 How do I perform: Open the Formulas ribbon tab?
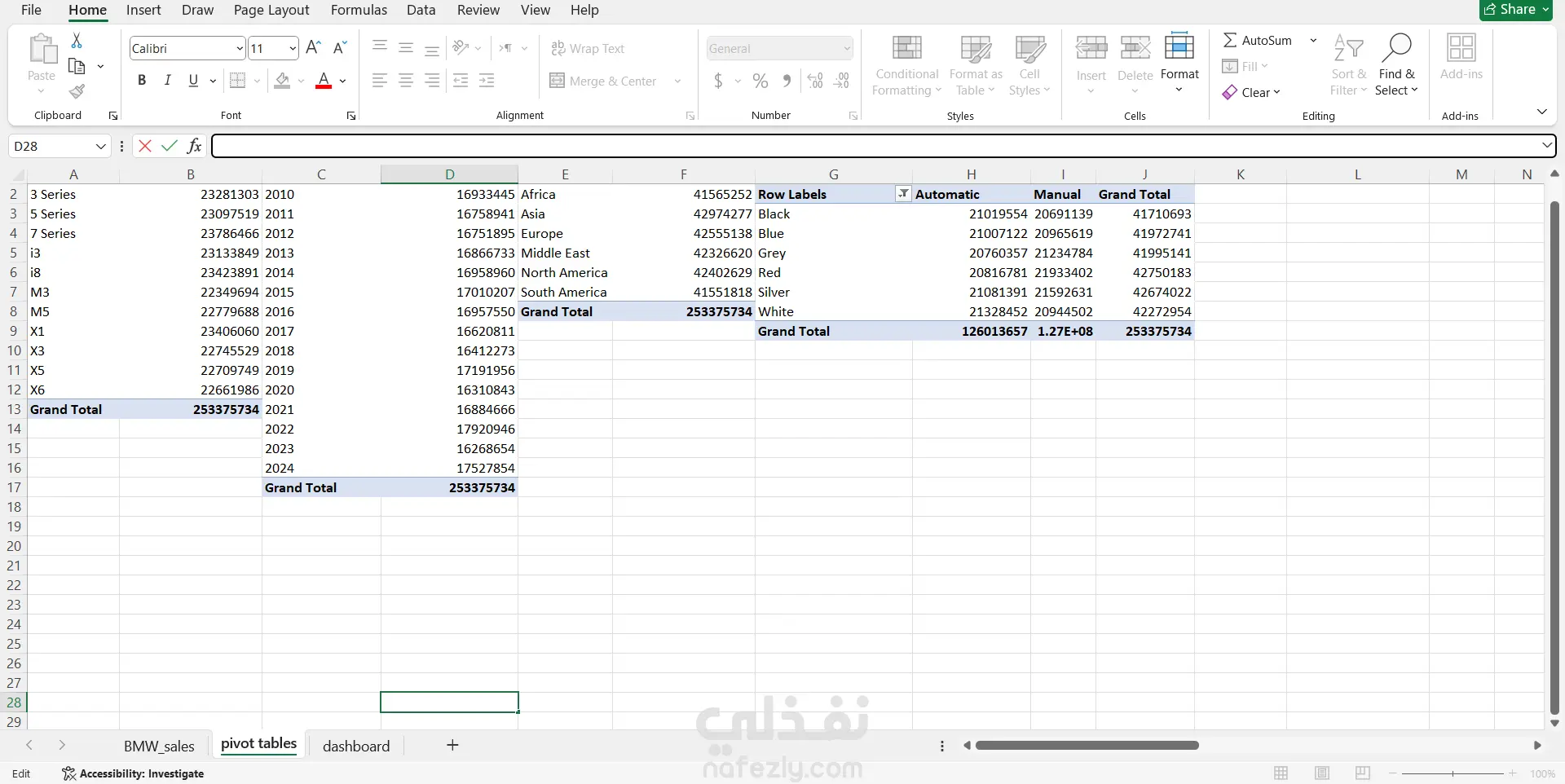359,10
